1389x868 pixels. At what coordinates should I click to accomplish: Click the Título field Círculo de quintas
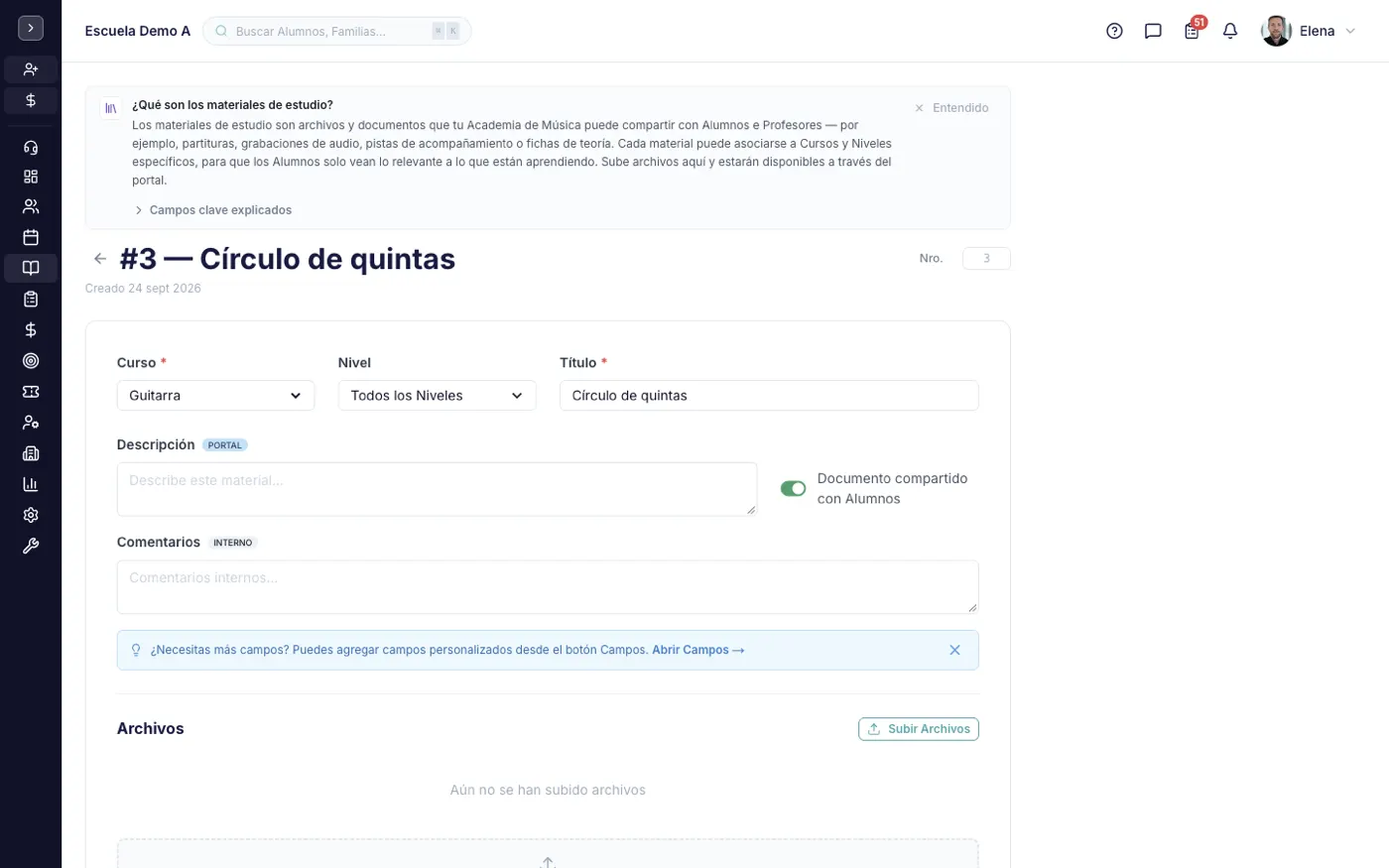(x=769, y=395)
